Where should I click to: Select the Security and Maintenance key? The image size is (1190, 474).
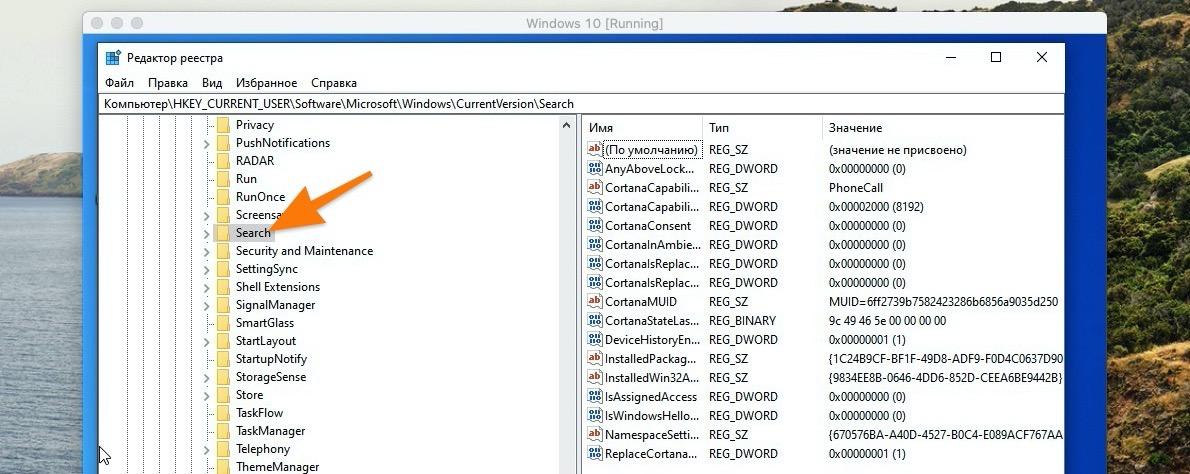pos(304,251)
